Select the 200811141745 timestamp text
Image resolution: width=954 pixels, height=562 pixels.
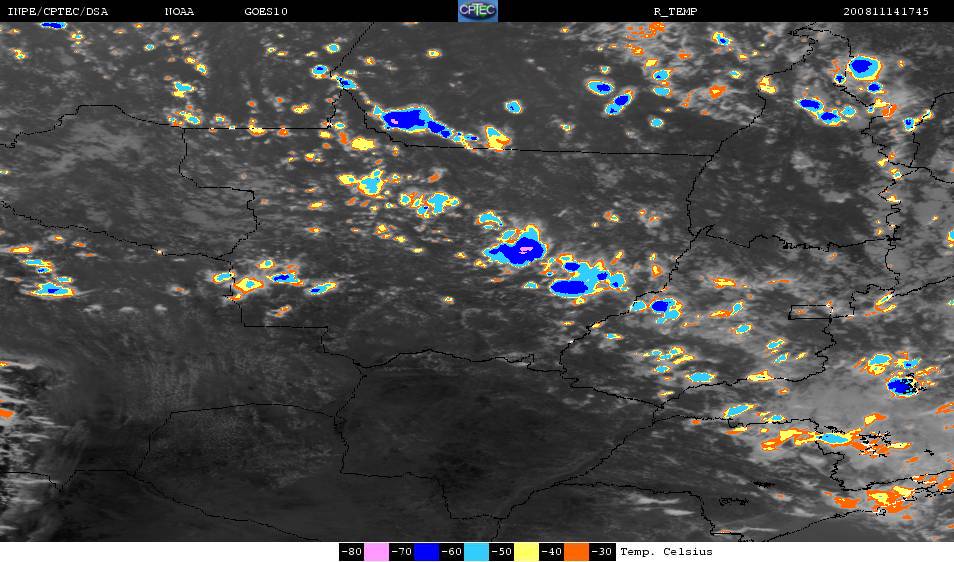(886, 12)
